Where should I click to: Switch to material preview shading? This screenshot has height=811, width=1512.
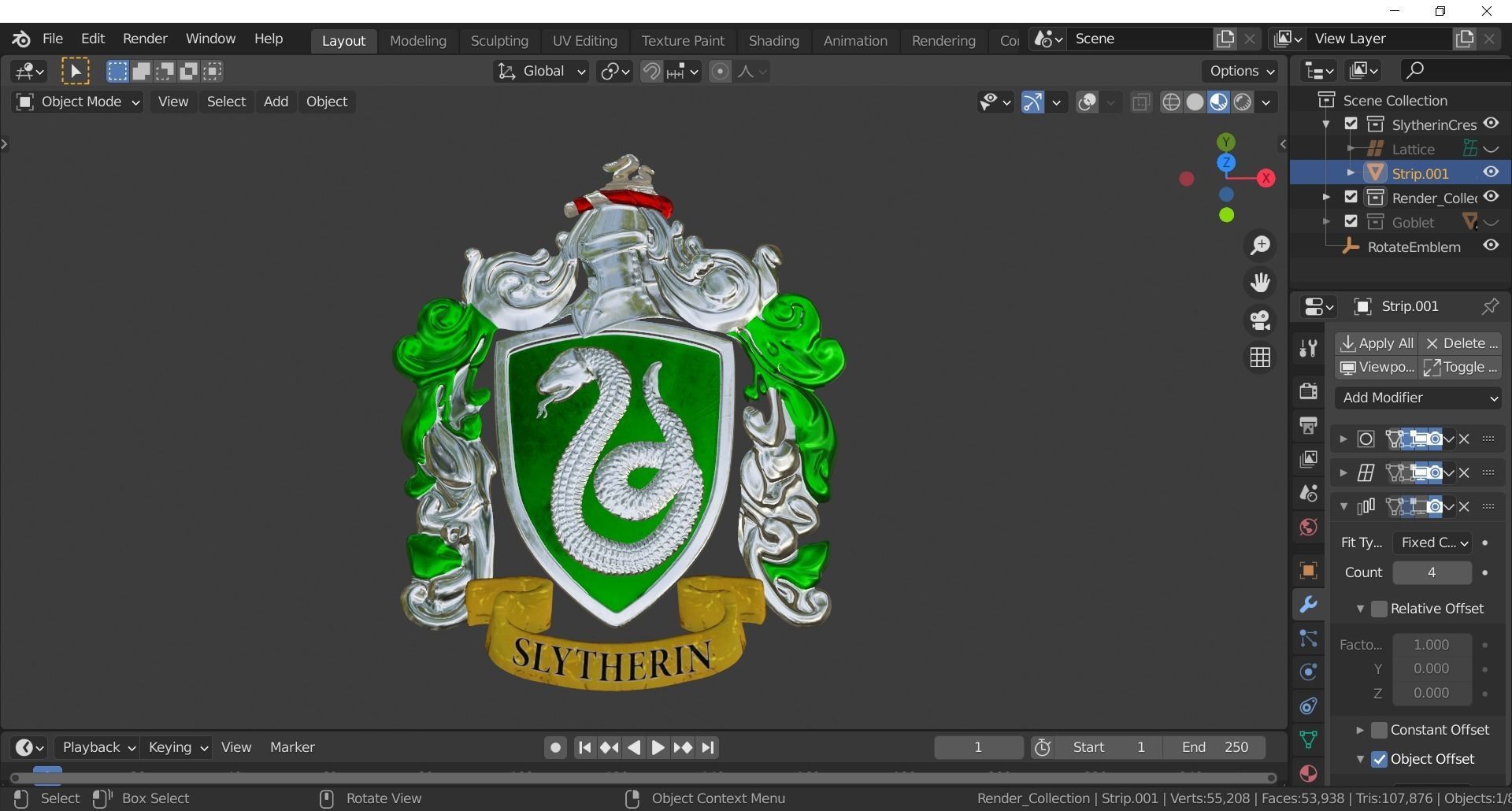pos(1218,102)
